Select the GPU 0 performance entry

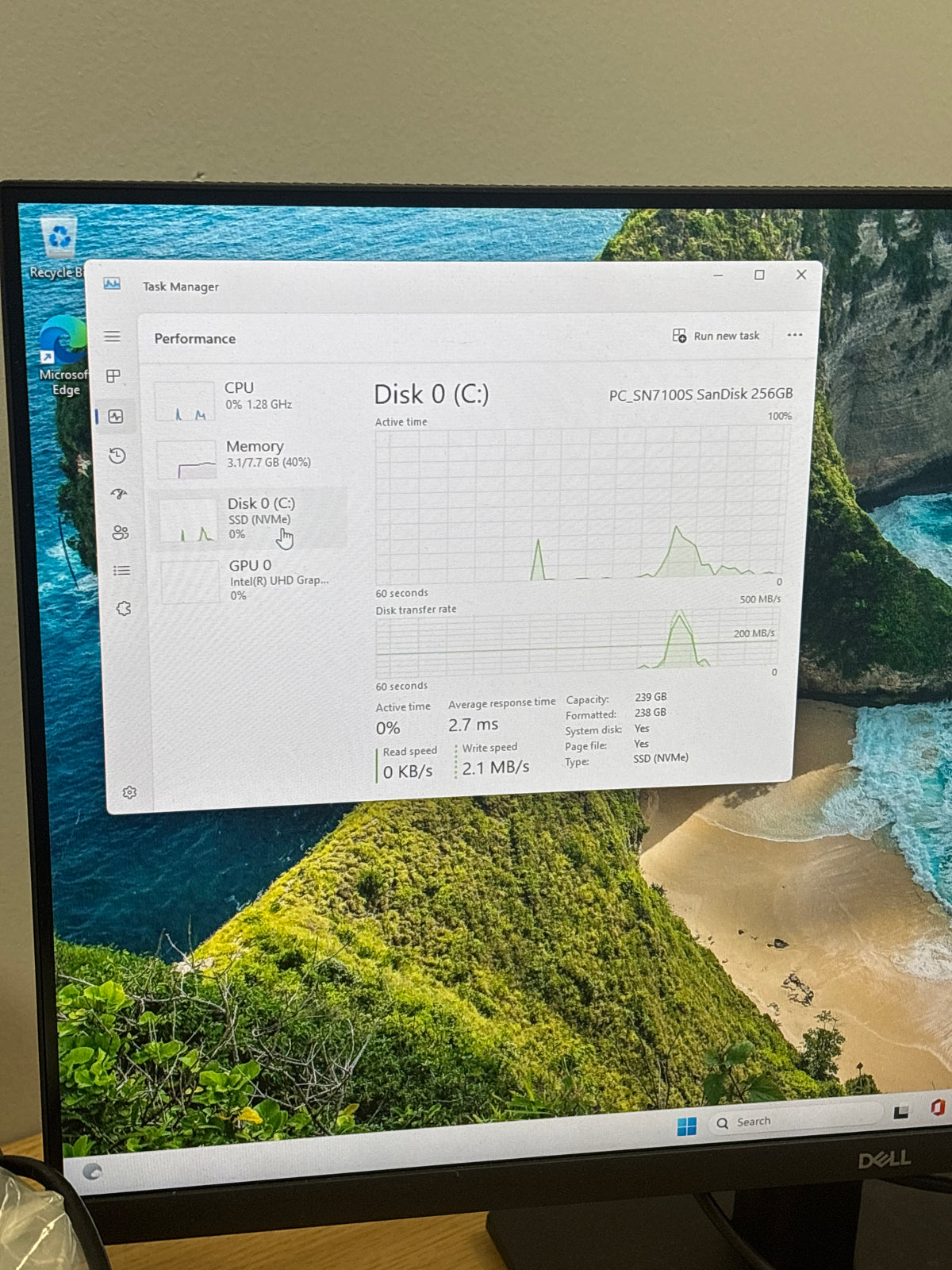pyautogui.click(x=254, y=579)
